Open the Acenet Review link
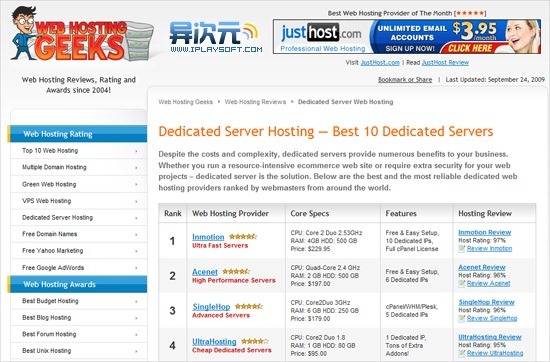Screen dimensions: 550x362 (482, 267)
